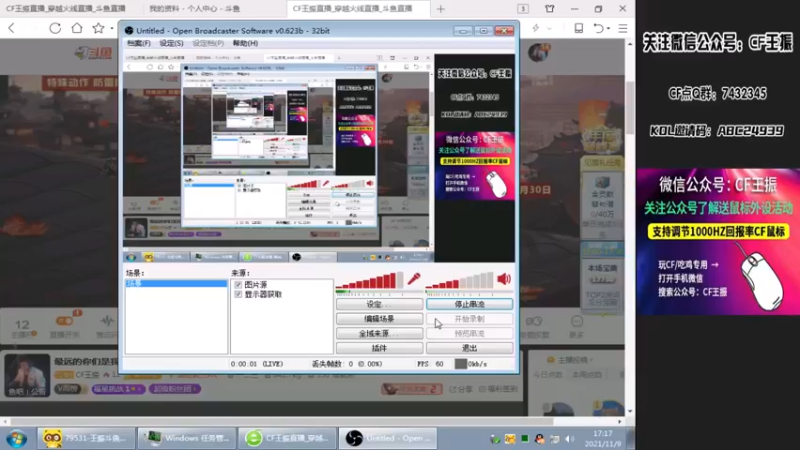Go to browser home page

[77, 28]
